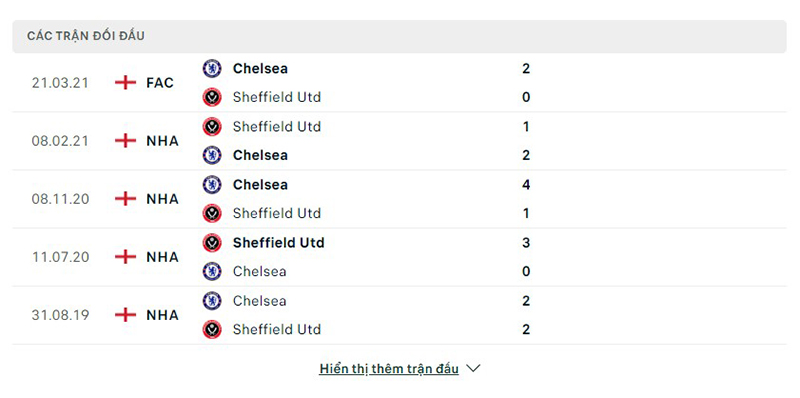
Task: Click Sheffield Utd crest in 21.03.21 match
Action: (x=212, y=97)
